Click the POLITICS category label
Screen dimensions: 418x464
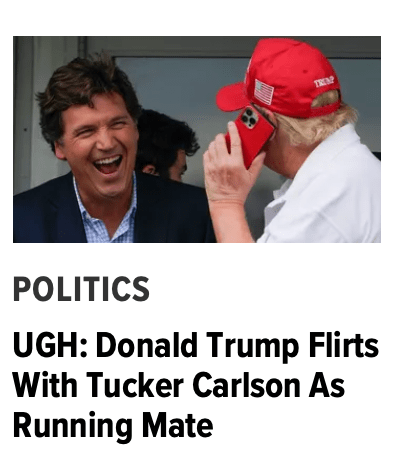click(81, 289)
